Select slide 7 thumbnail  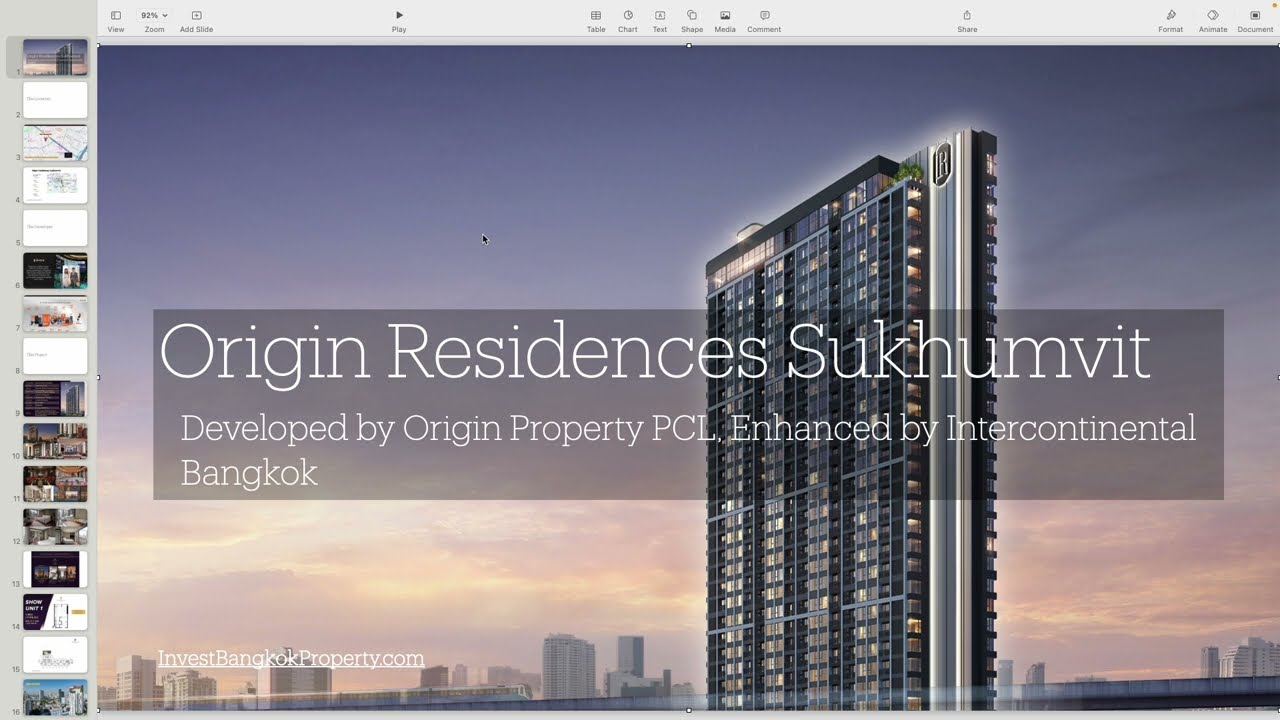tap(55, 313)
